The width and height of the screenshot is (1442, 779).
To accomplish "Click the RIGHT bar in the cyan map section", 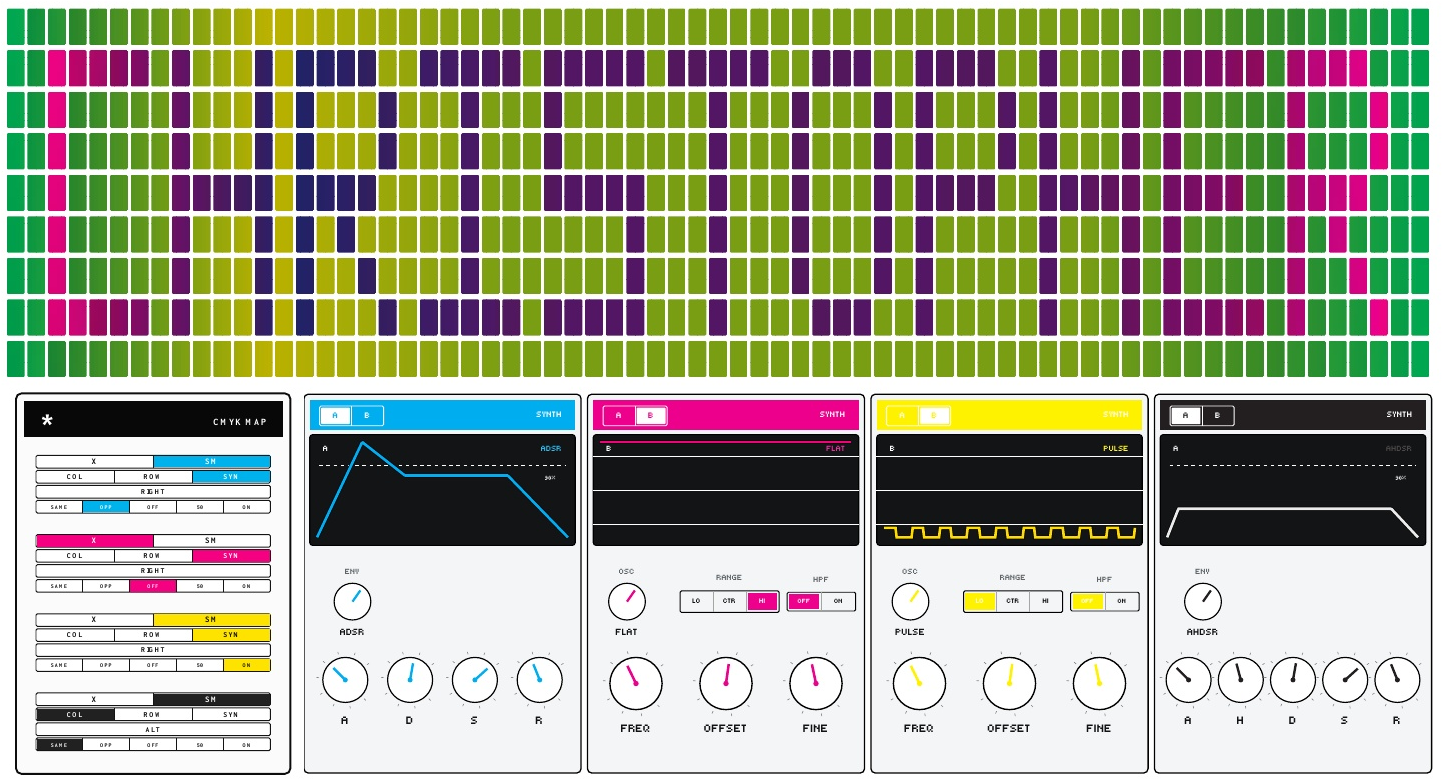I will tap(153, 492).
